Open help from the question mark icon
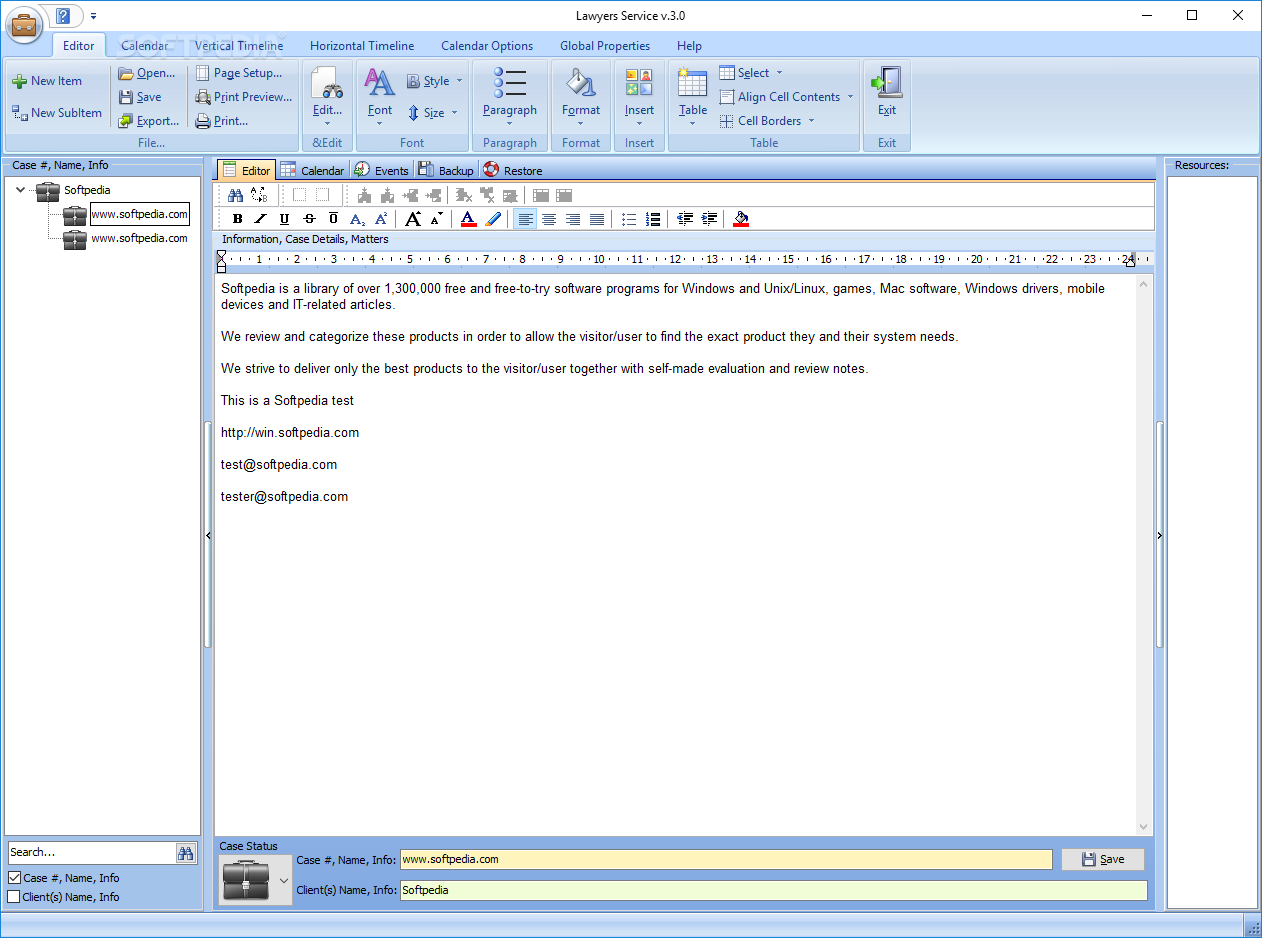This screenshot has height=938, width=1262. point(64,16)
